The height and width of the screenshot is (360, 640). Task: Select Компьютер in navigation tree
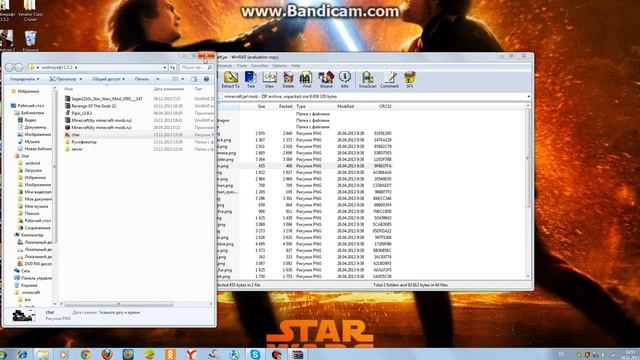[x=29, y=235]
